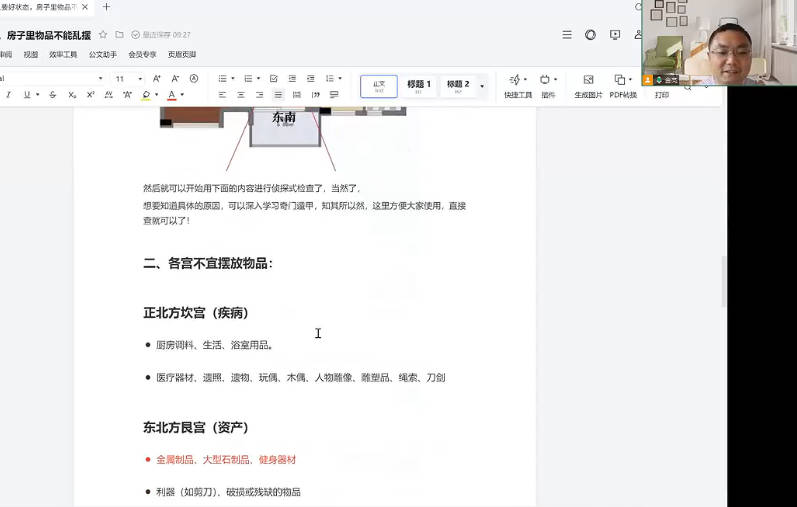797x507 pixels.
Task: Insert a blockquote using the quote icon
Action: 316,95
